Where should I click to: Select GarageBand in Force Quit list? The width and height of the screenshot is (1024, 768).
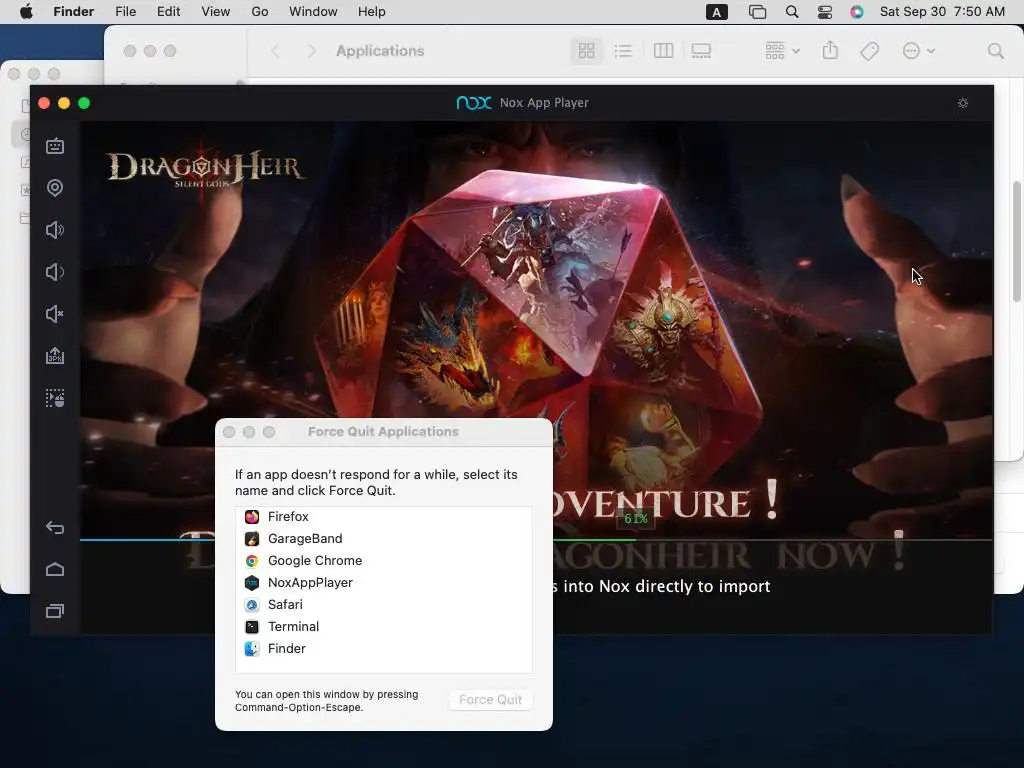click(x=383, y=539)
